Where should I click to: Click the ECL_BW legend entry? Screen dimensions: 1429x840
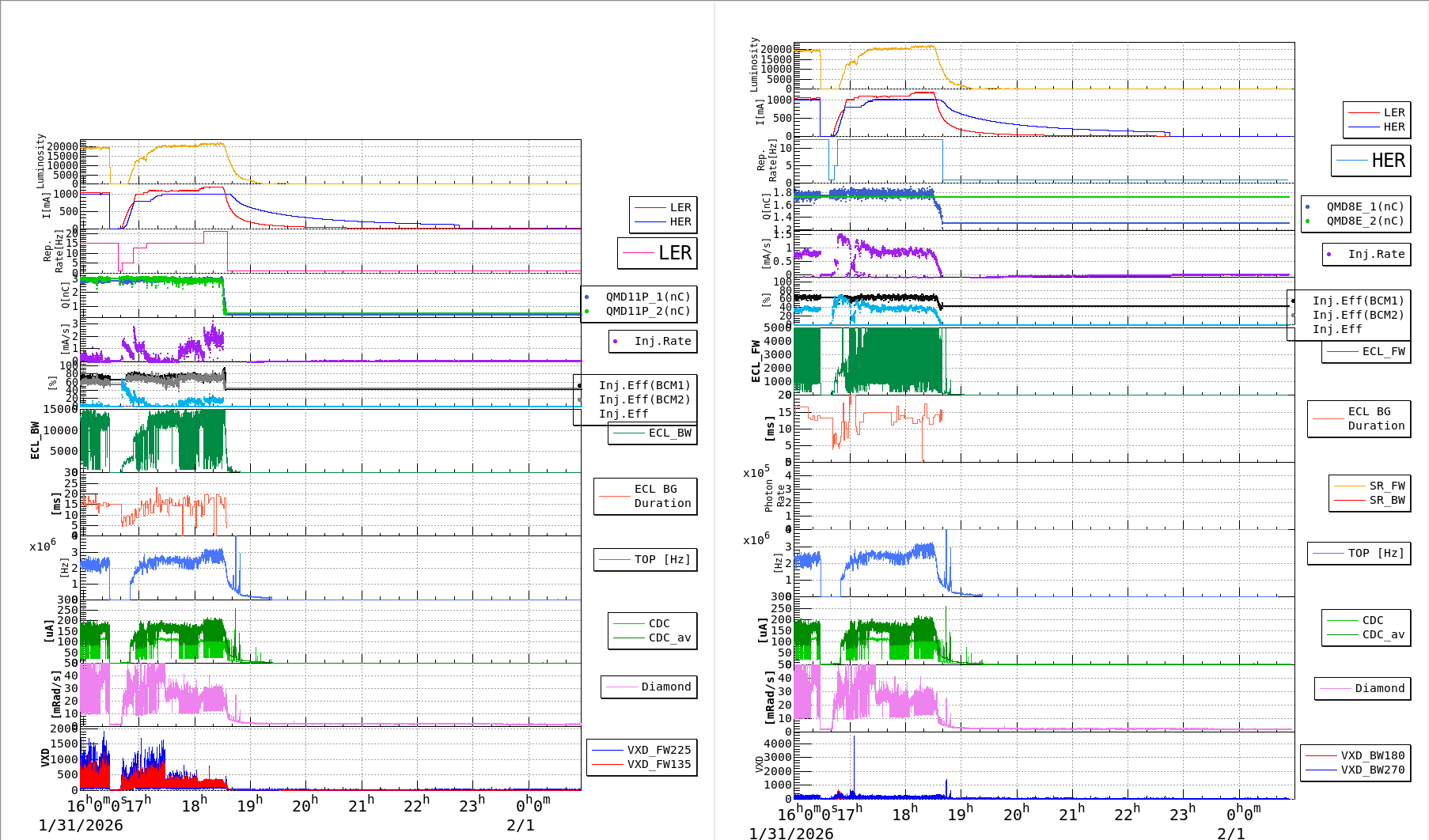click(654, 433)
